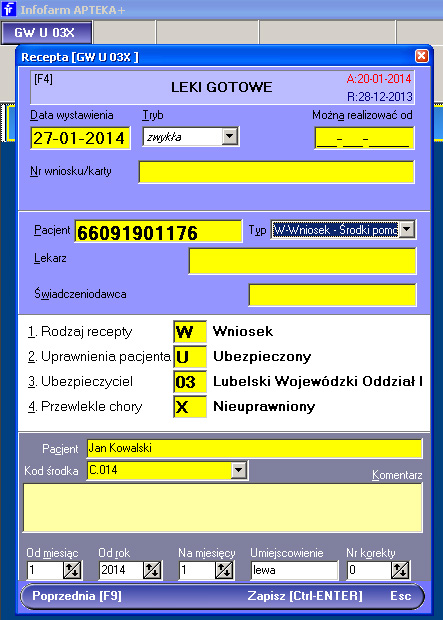This screenshot has width=443, height=620.
Task: Click Poprzednia [F9] button
Action: tap(77, 596)
